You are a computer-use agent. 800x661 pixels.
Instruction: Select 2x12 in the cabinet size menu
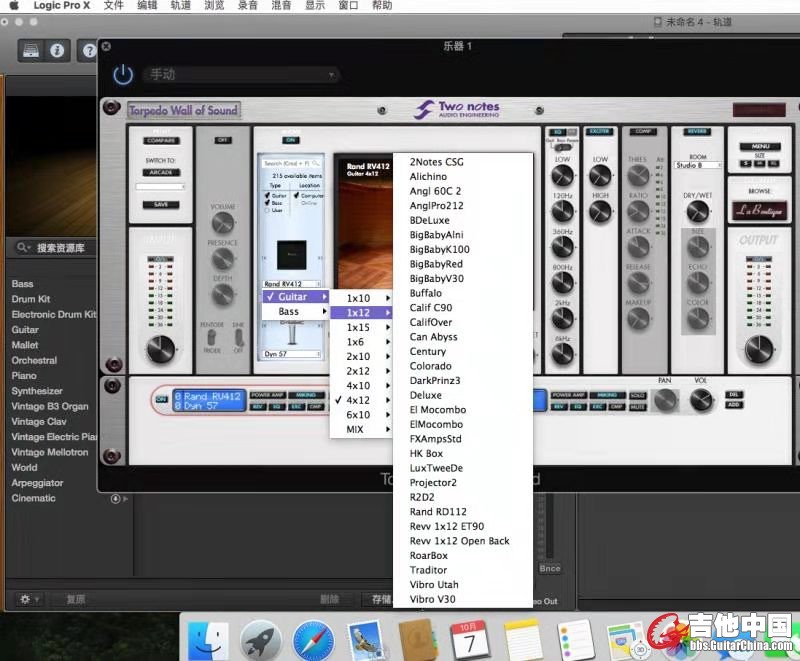click(358, 371)
